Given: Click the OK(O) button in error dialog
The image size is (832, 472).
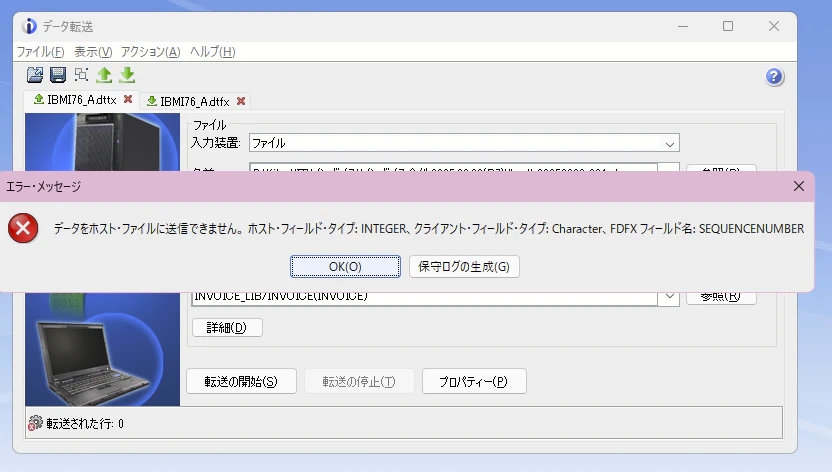Looking at the screenshot, I should coord(345,266).
